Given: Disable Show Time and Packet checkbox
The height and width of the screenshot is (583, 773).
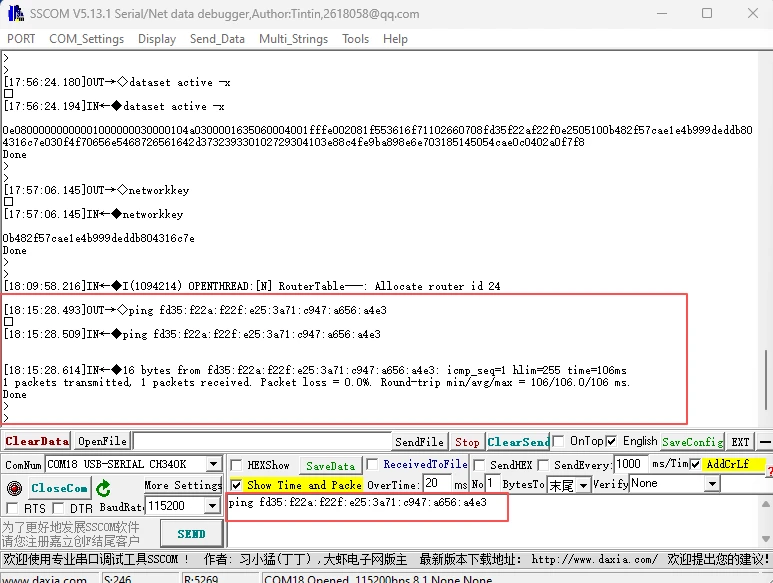Looking at the screenshot, I should (236, 485).
